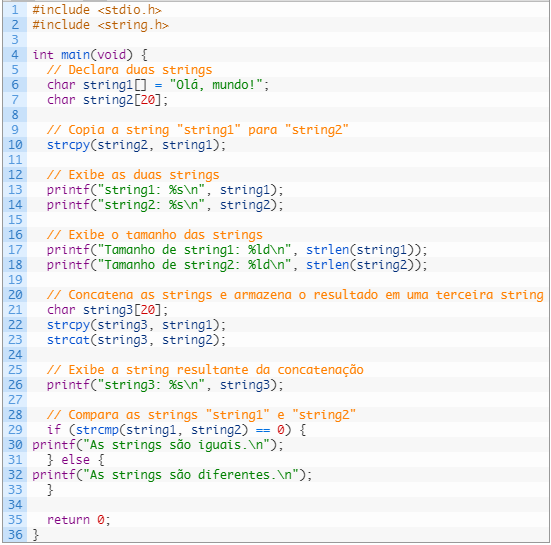Viewport: 551px width, 545px height.
Task: Click the comment 'Exibe as duas strings'
Action: [x=133, y=175]
